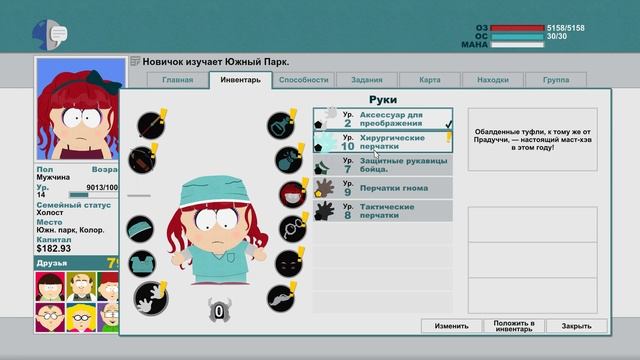Screen dimensions: 640x360
Task: Click the white МАНА bar
Action: 517,44
